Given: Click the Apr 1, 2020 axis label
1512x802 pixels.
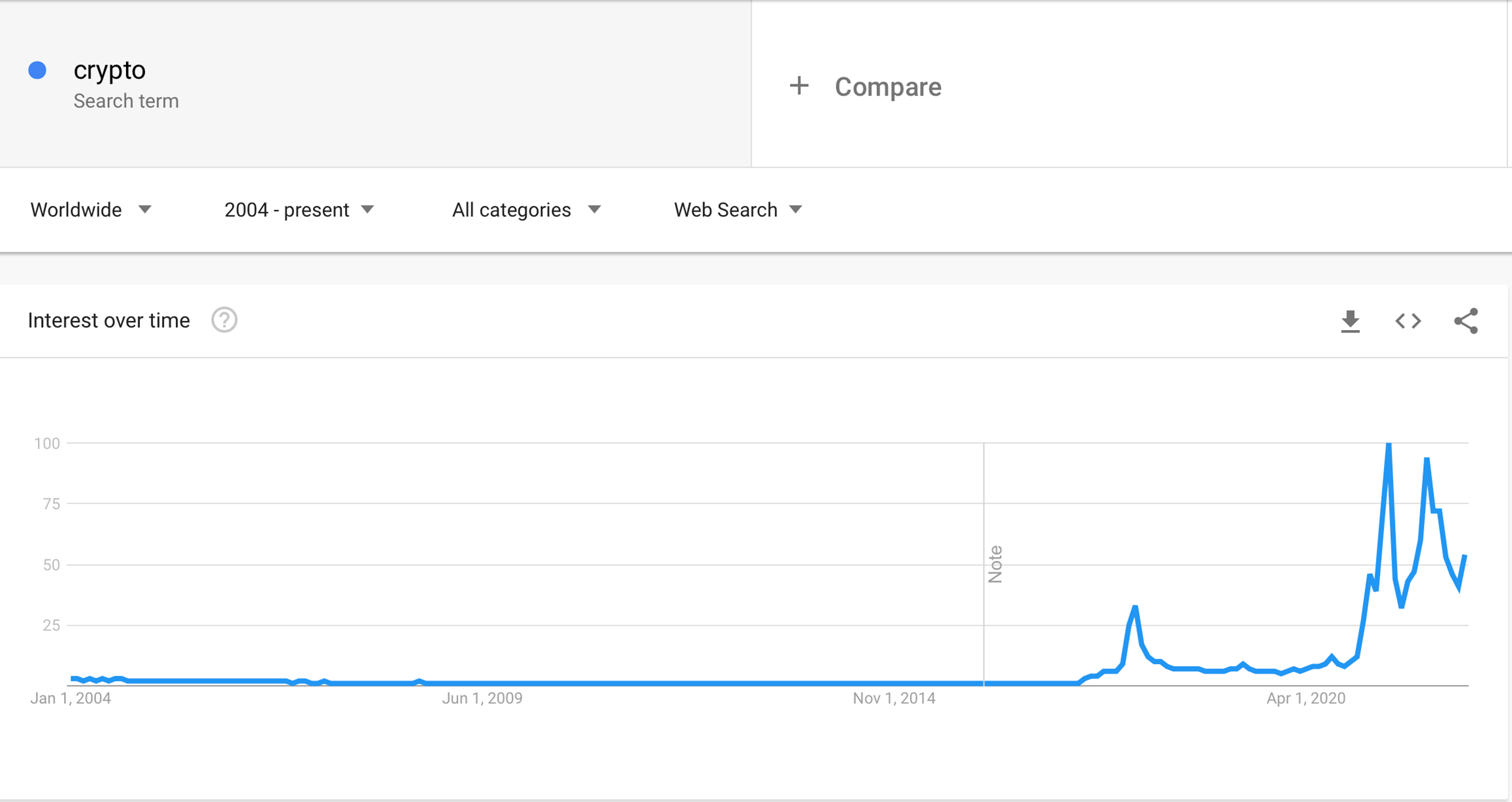Looking at the screenshot, I should 1306,698.
